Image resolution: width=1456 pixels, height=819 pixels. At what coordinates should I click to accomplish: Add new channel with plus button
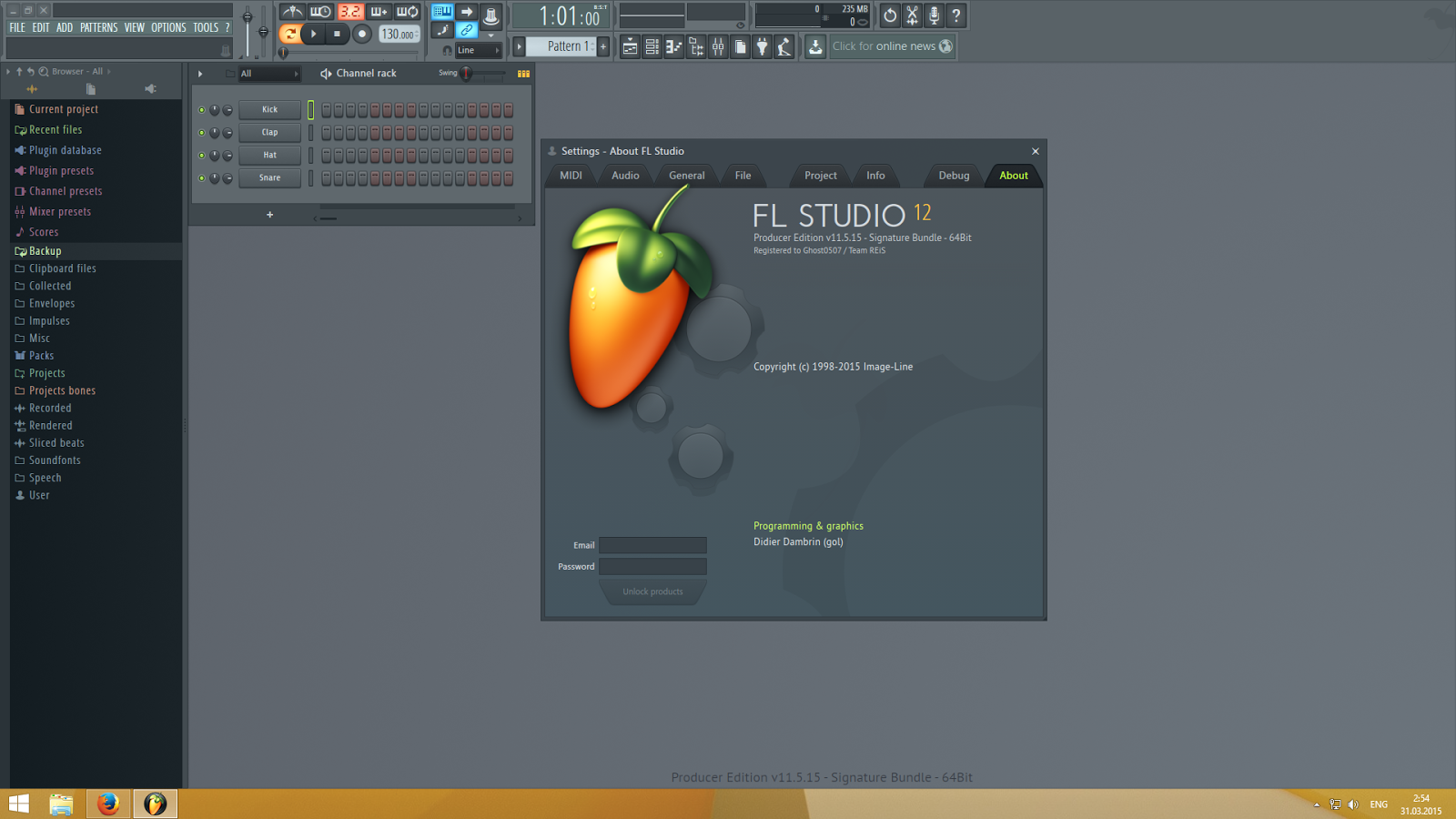[x=269, y=215]
